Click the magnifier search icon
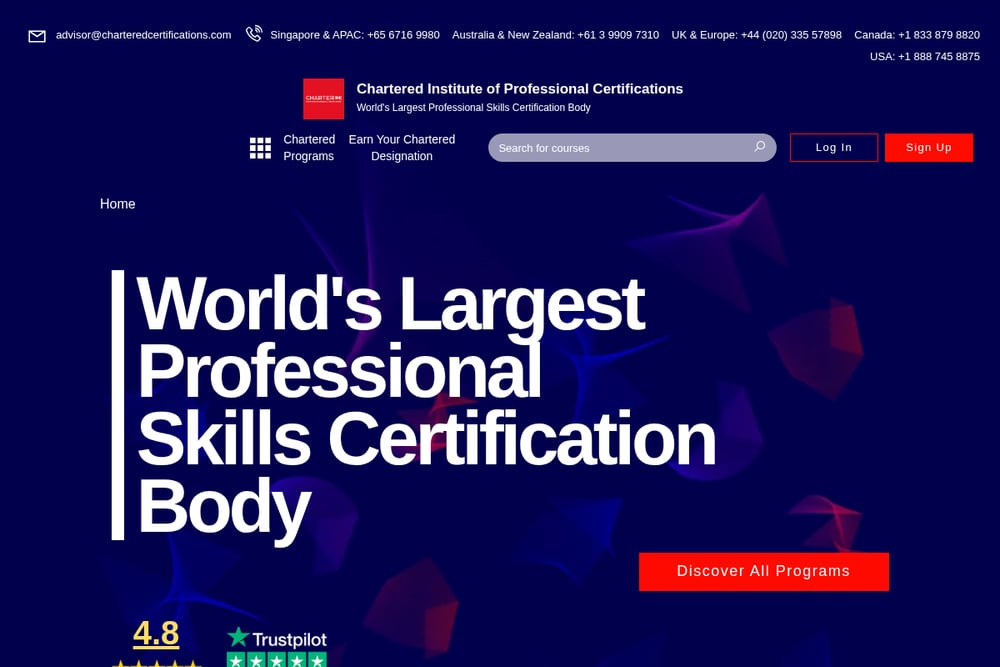Viewport: 1000px width, 667px height. pyautogui.click(x=760, y=147)
